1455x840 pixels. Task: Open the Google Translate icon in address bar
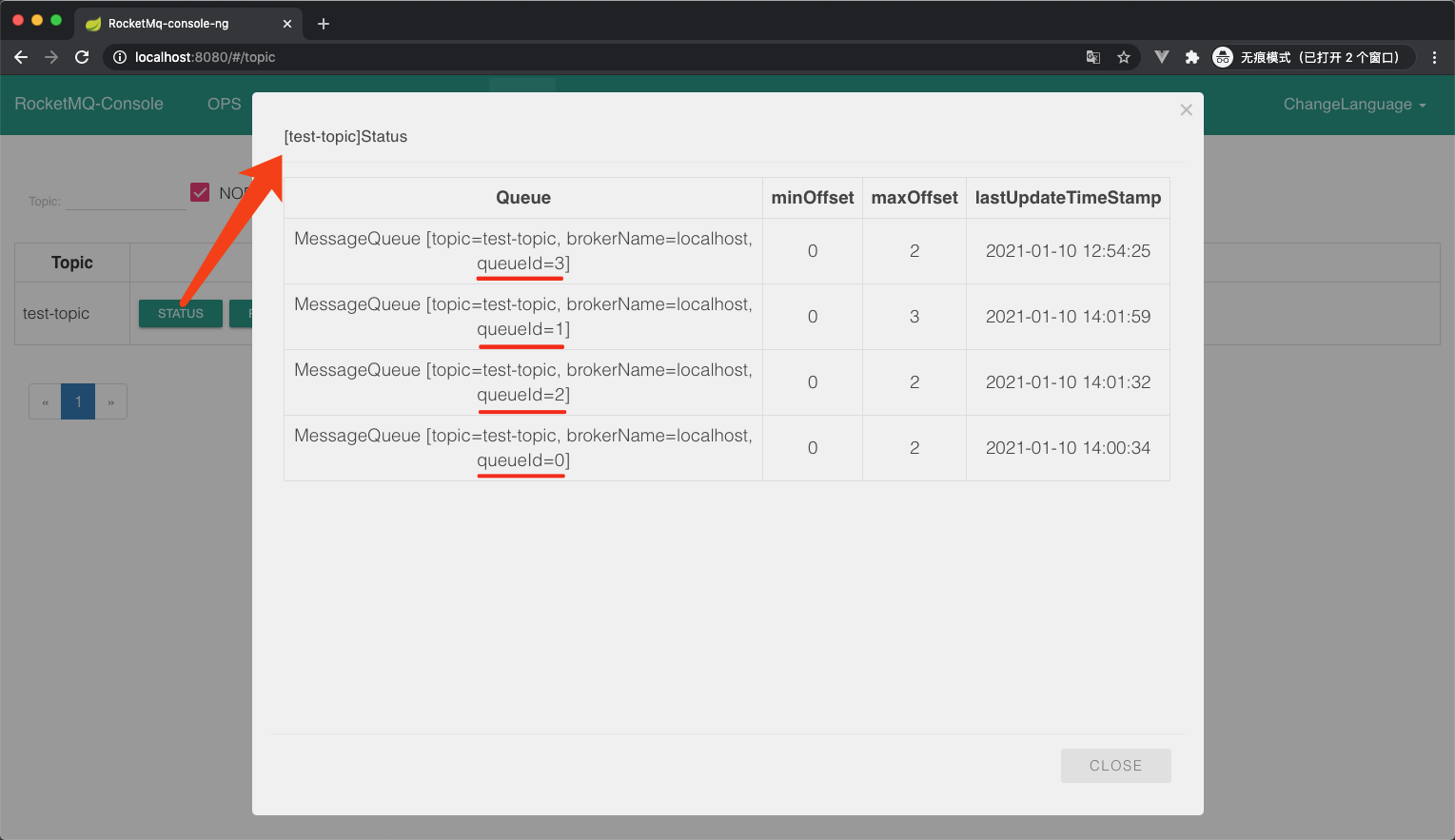coord(1092,57)
